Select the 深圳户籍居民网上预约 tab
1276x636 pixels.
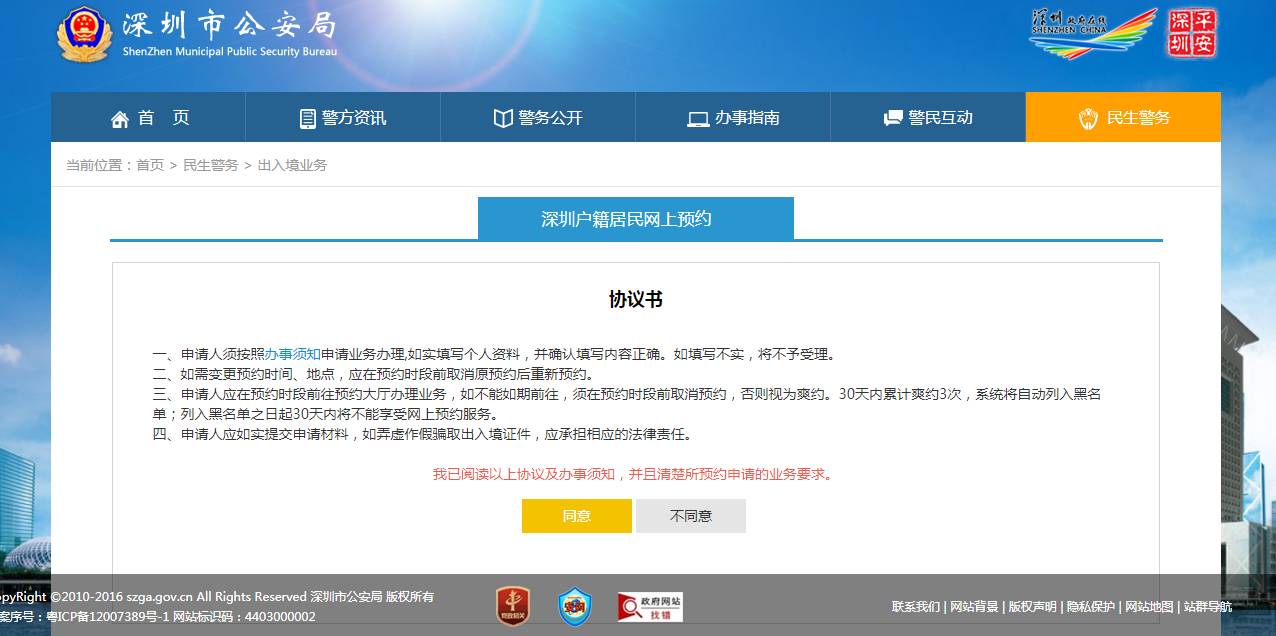tap(635, 219)
